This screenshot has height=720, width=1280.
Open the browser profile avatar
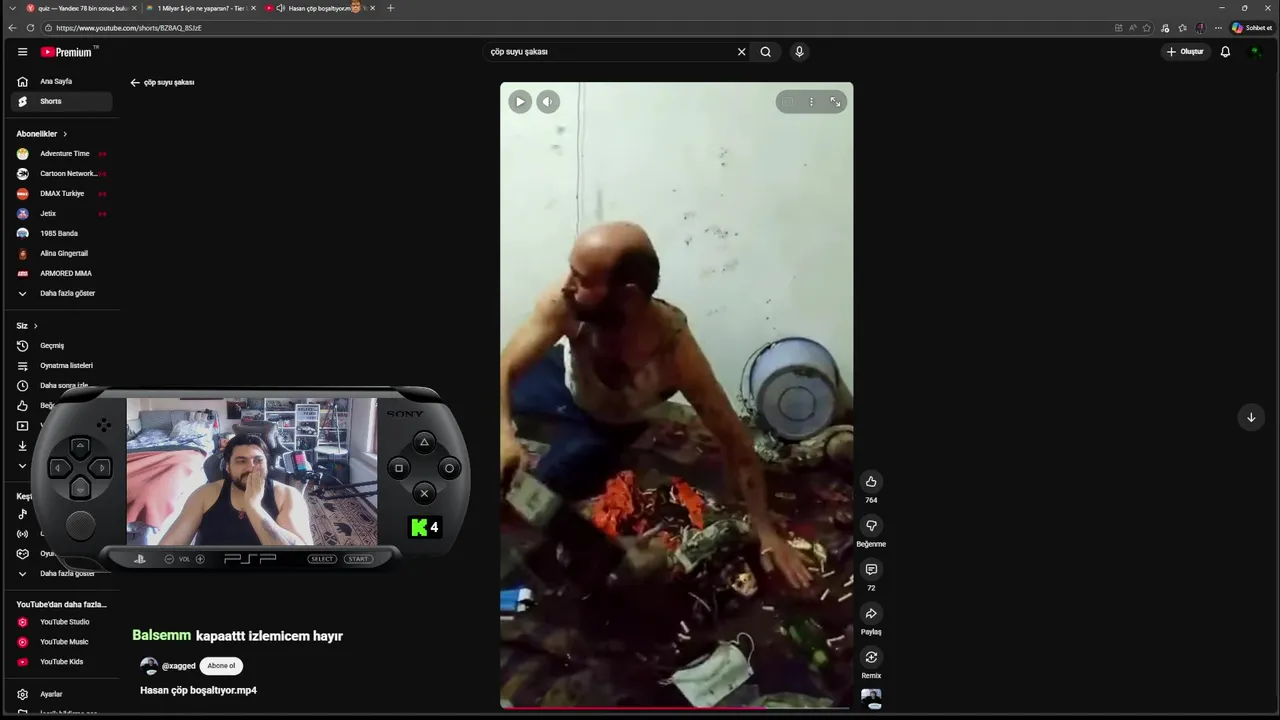pos(1200,28)
